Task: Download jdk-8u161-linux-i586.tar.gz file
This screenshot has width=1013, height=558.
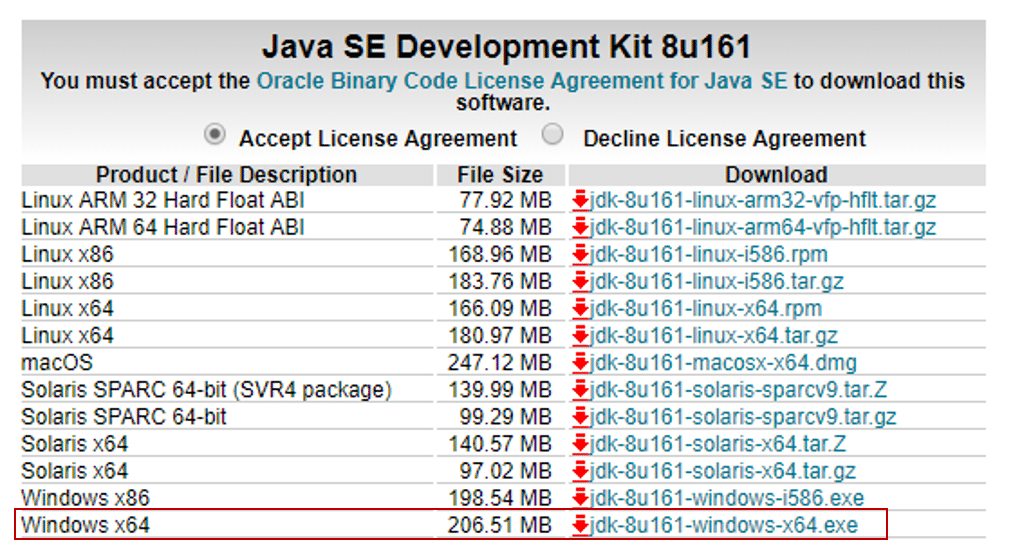Action: tap(716, 282)
